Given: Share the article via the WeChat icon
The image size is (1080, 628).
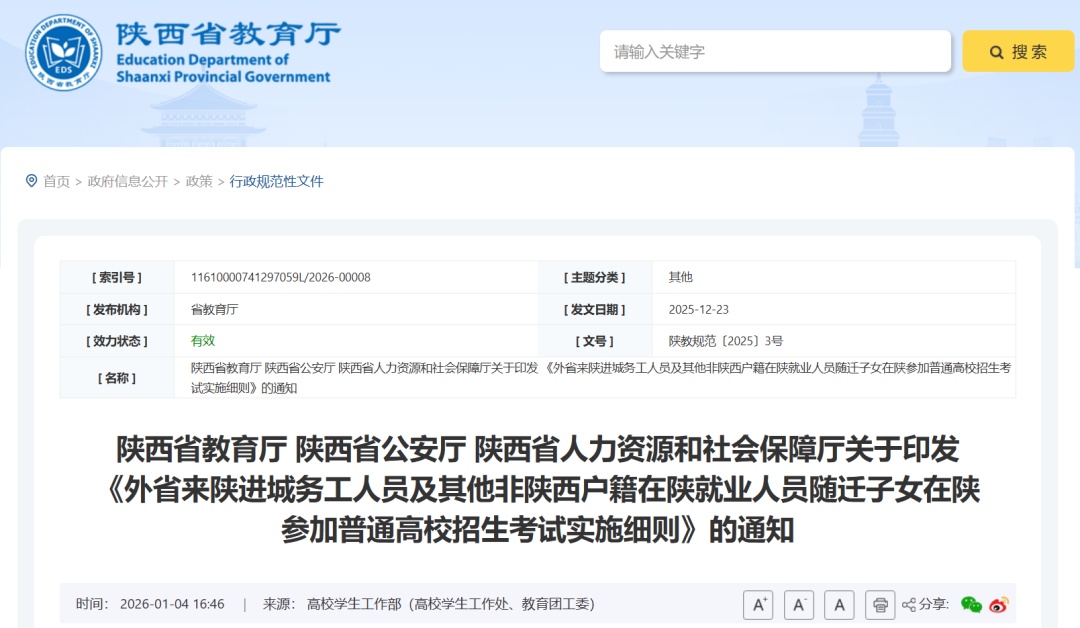Looking at the screenshot, I should (x=969, y=605).
